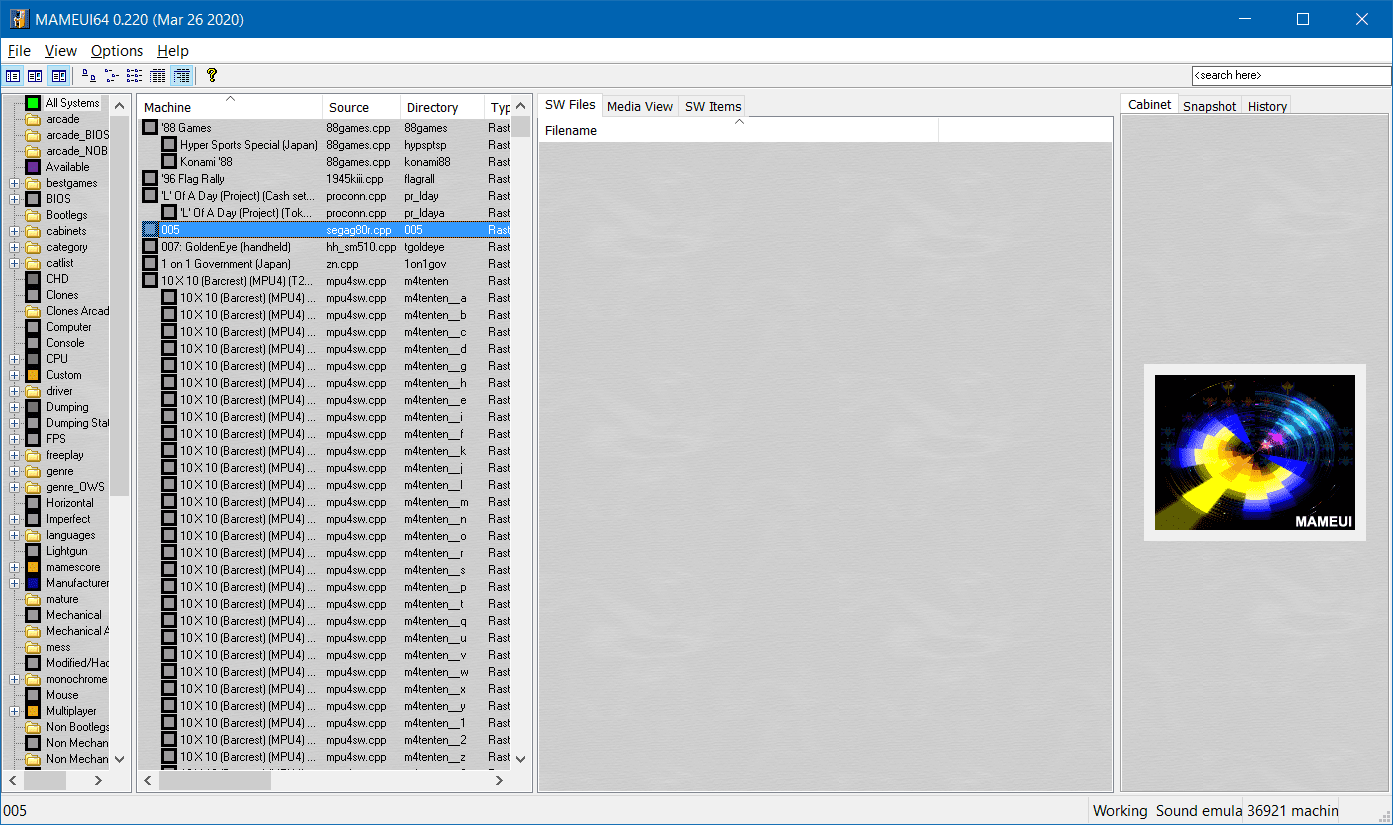This screenshot has height=825, width=1393.
Task: Click the icon beside Konami '88
Action: pos(169,162)
